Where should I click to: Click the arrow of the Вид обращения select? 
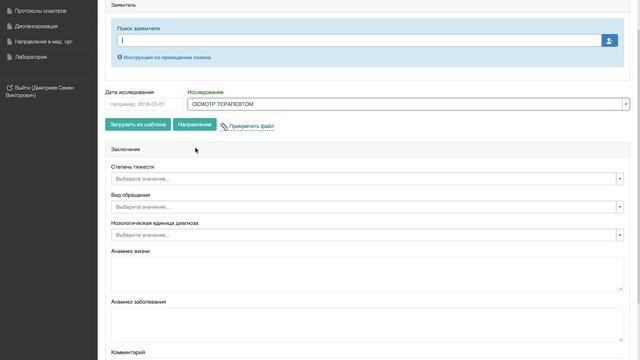[620, 207]
